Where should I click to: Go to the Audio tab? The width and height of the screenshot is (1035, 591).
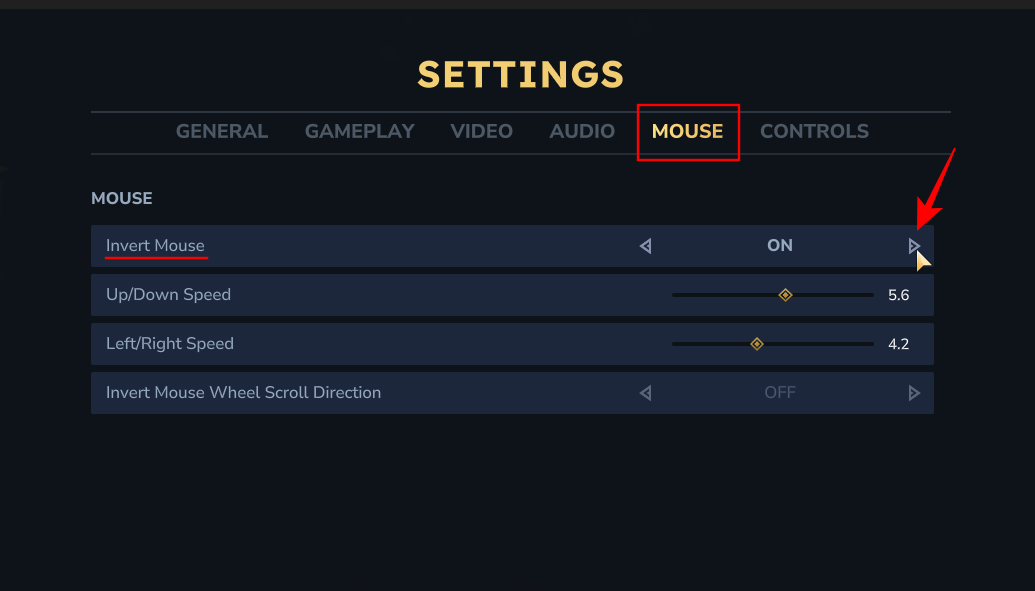pyautogui.click(x=582, y=132)
